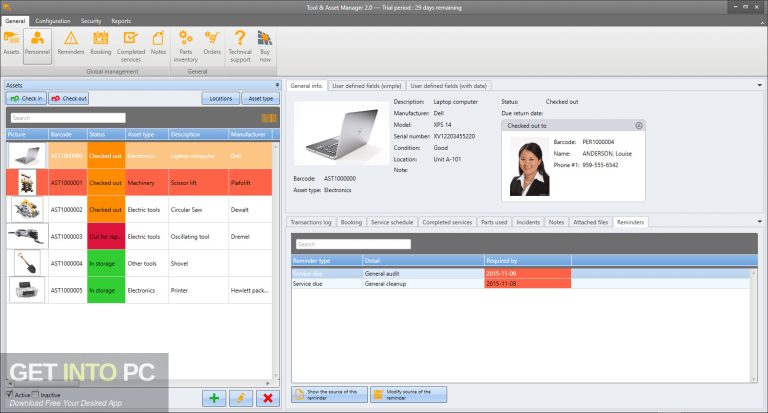The width and height of the screenshot is (768, 413).
Task: Click the green plus add asset button
Action: pyautogui.click(x=215, y=398)
